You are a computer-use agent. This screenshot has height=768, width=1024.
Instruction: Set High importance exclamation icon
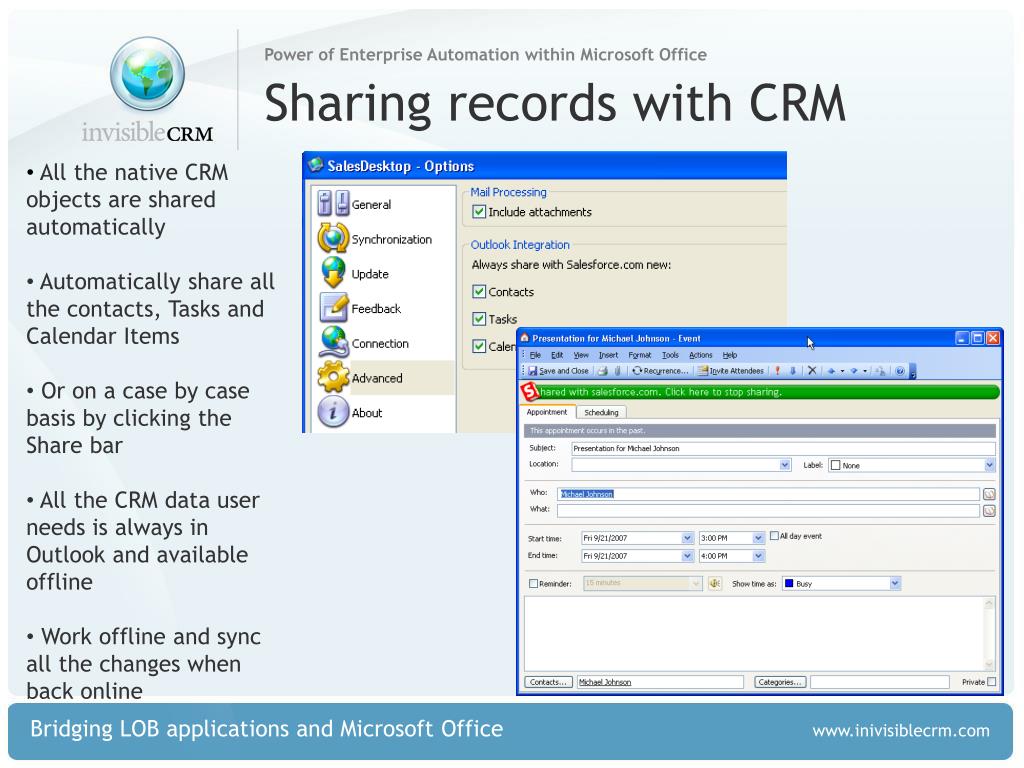tap(777, 371)
